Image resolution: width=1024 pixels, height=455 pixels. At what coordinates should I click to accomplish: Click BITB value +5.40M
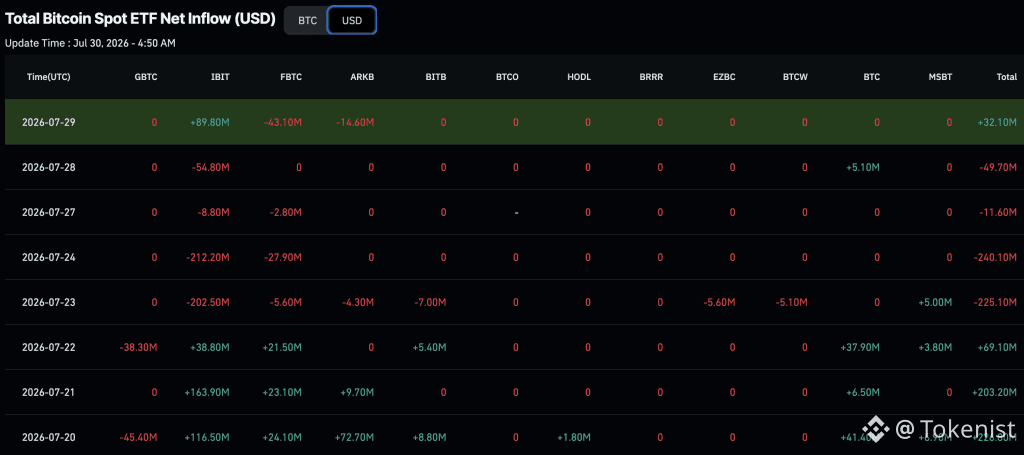click(430, 347)
